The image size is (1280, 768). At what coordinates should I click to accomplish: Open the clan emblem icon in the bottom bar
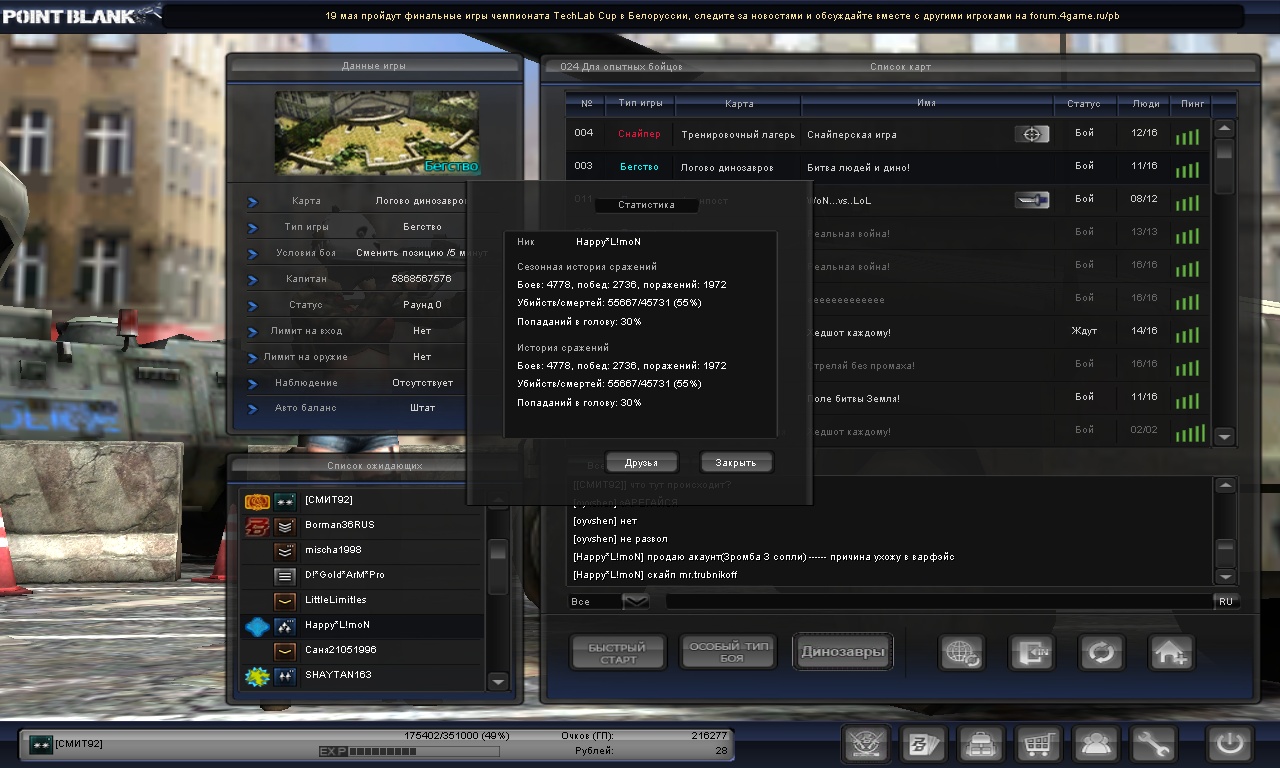866,744
